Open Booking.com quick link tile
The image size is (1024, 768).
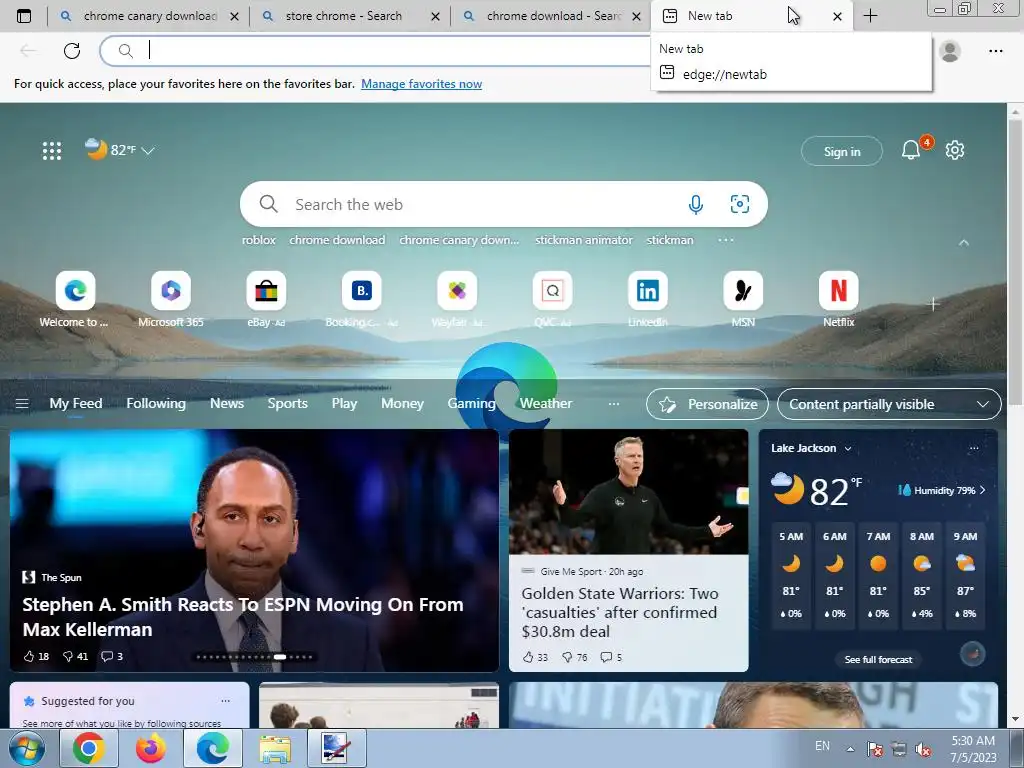[x=361, y=300]
